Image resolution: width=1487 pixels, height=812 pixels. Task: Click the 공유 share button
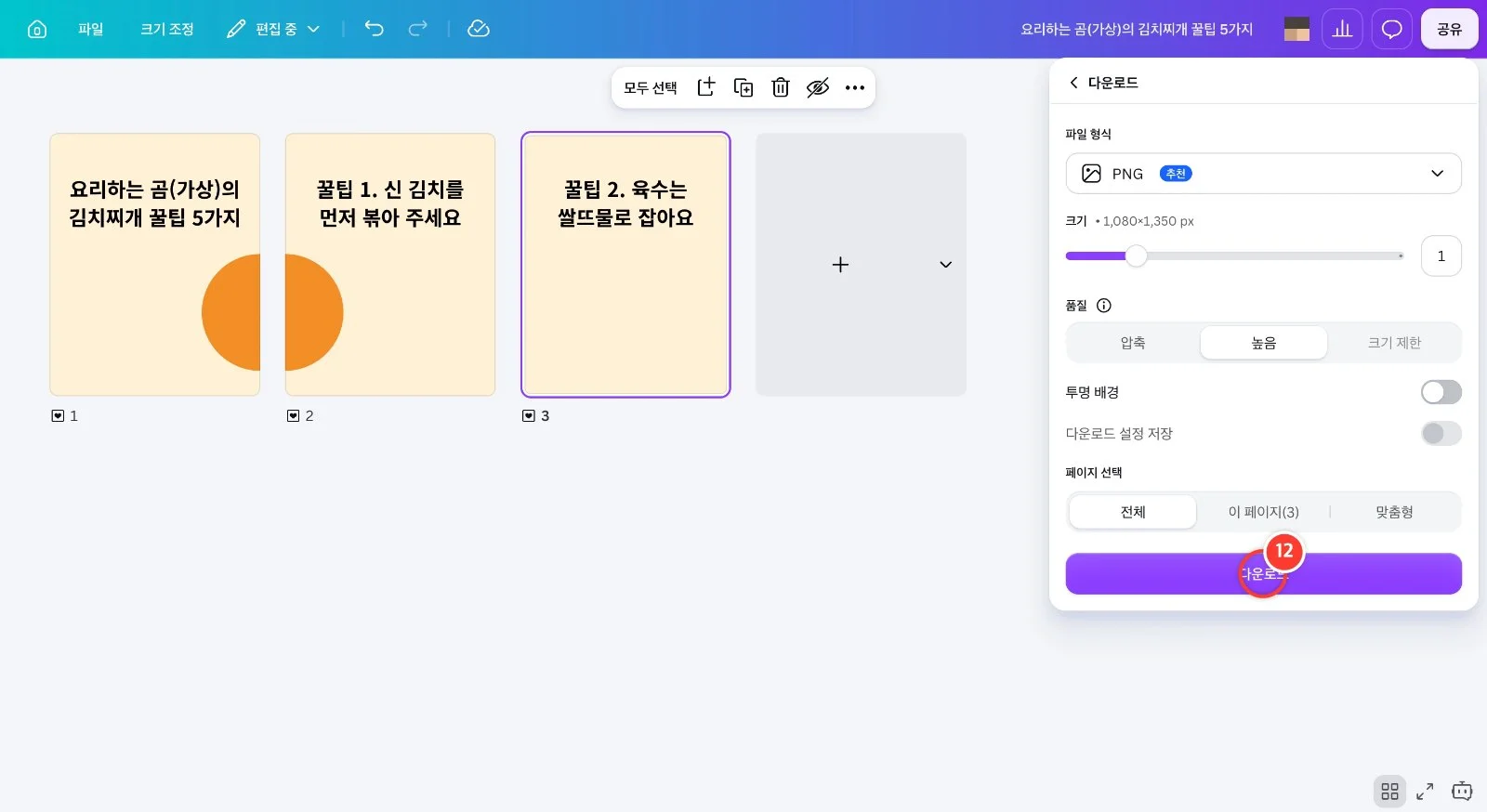(1449, 29)
